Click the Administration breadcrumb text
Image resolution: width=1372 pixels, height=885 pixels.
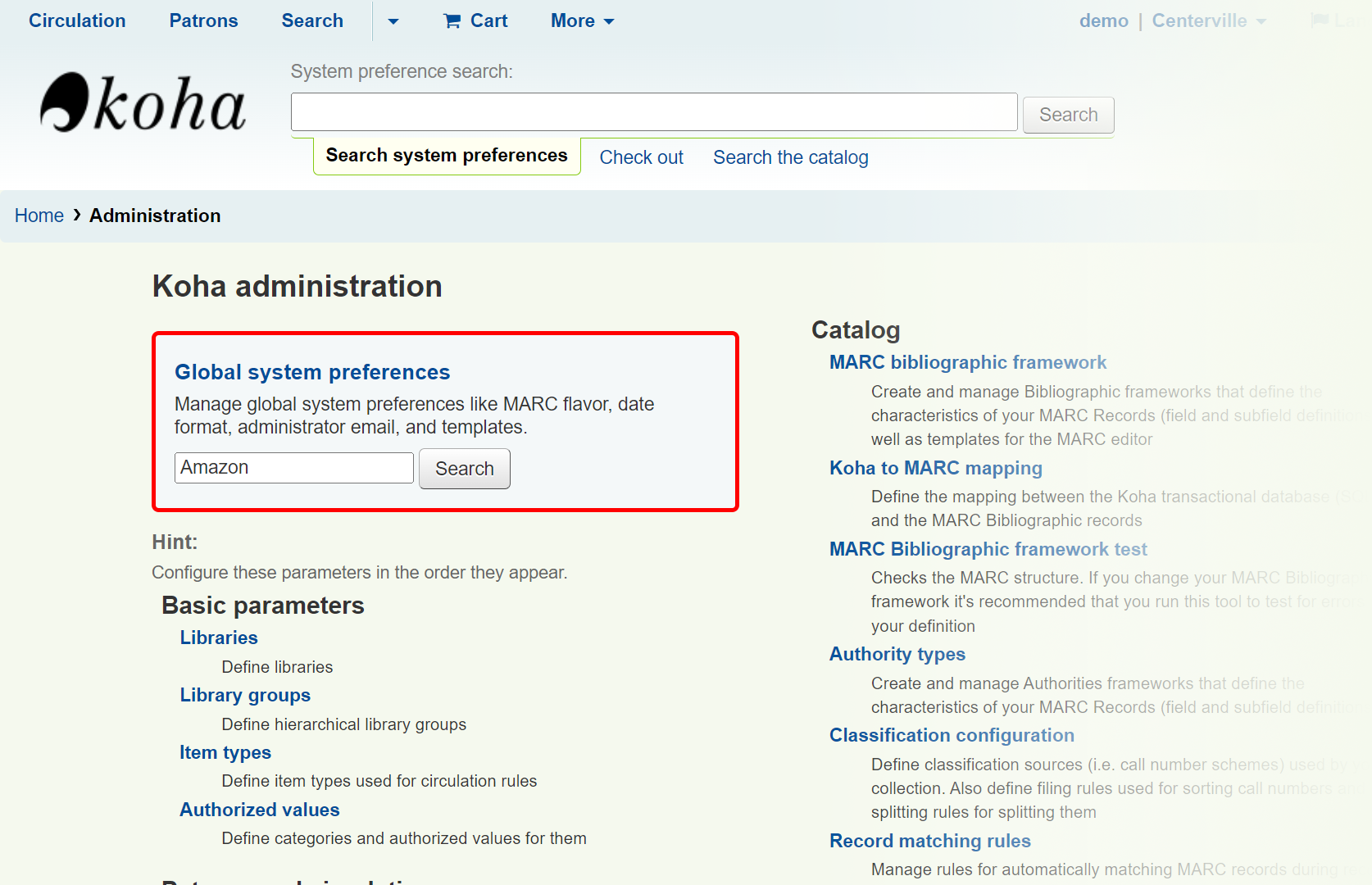pos(155,216)
